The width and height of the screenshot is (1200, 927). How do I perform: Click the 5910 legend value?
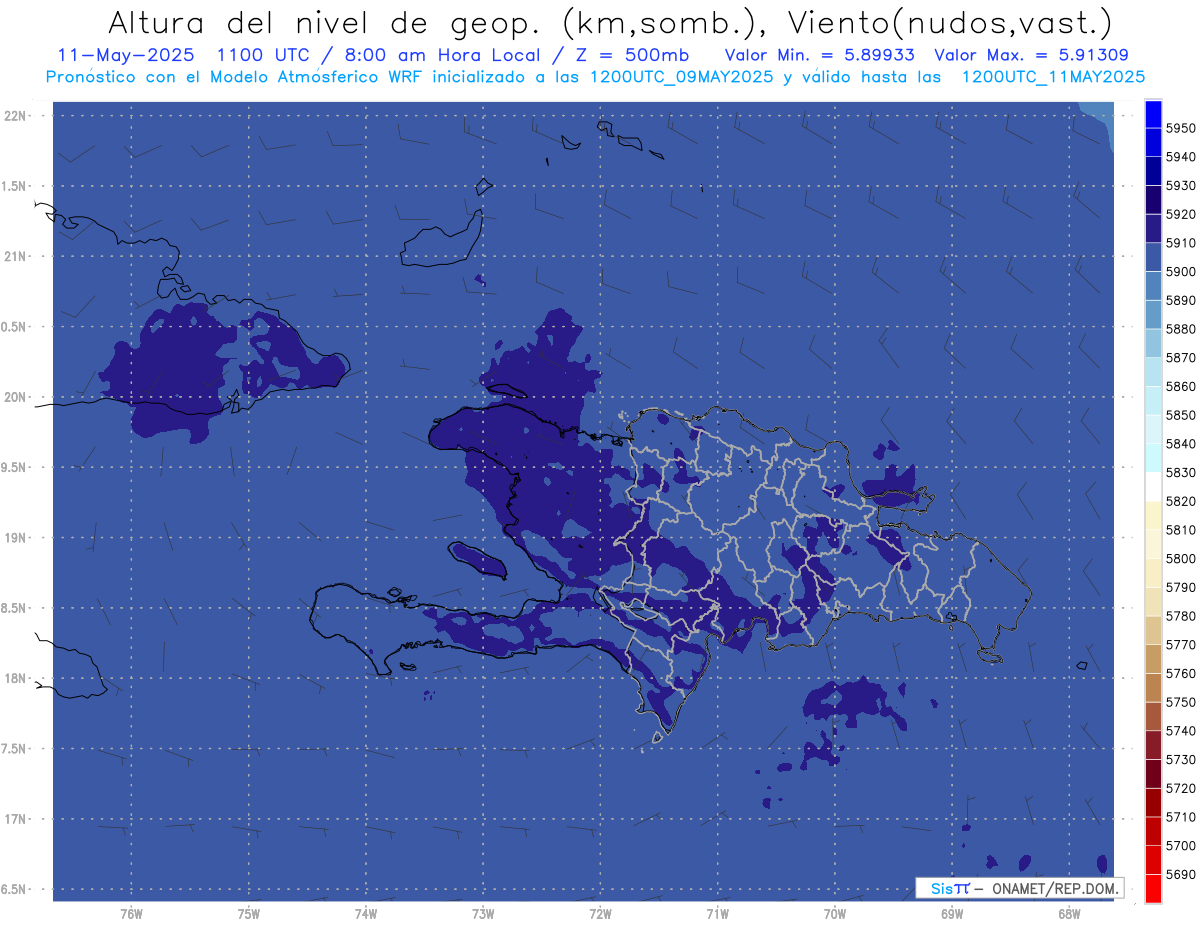click(1180, 243)
